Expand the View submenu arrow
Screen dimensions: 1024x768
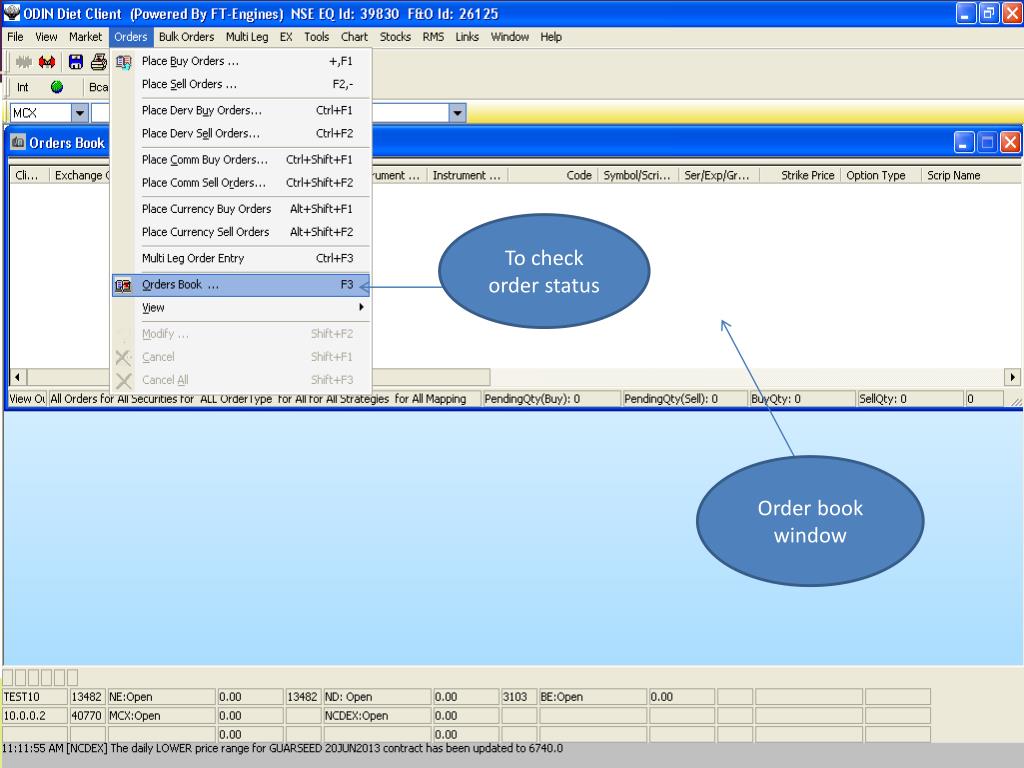click(361, 307)
